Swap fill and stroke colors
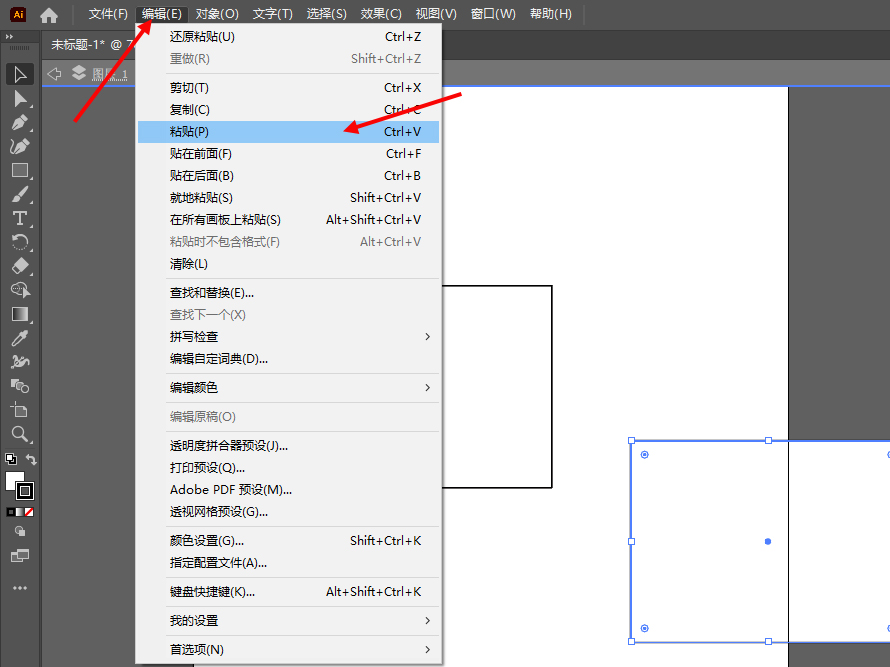This screenshot has width=890, height=667. click(x=32, y=460)
